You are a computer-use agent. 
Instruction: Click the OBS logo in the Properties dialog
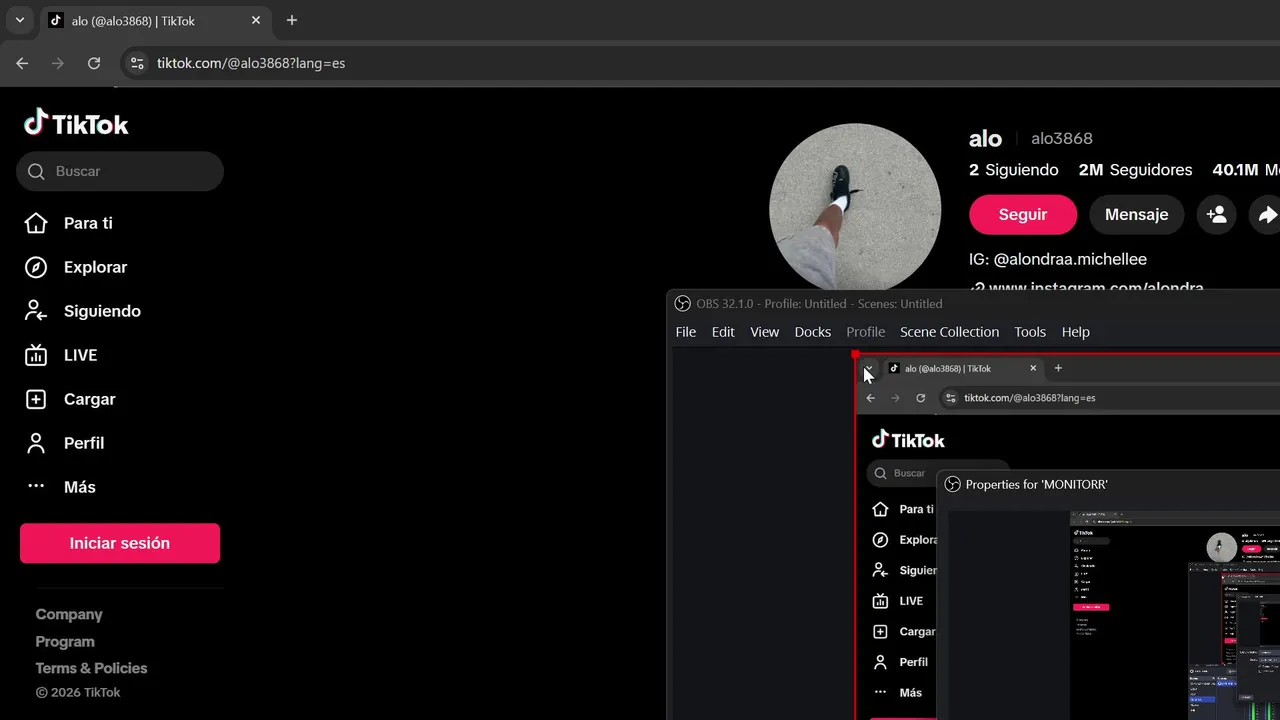[951, 484]
